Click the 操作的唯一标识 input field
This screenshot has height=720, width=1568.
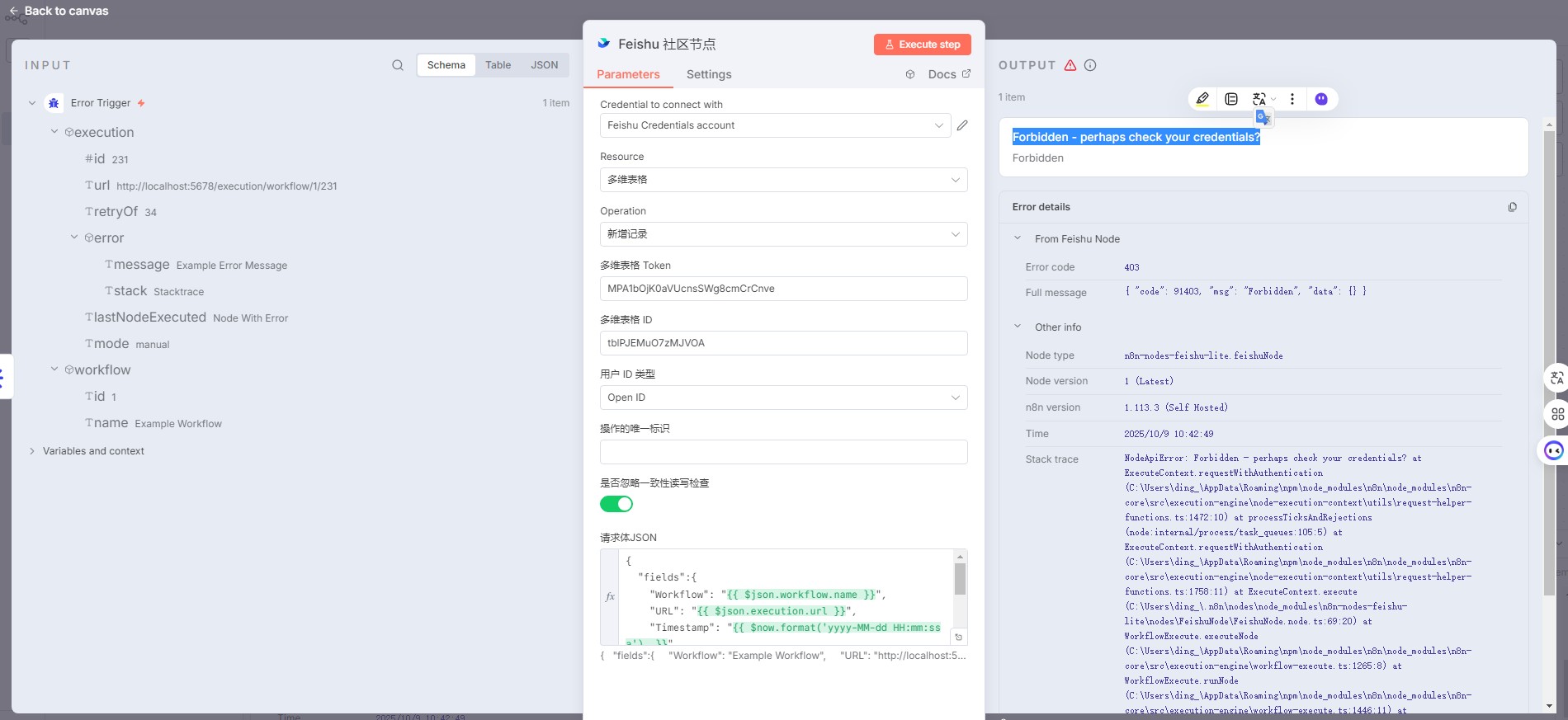(783, 452)
